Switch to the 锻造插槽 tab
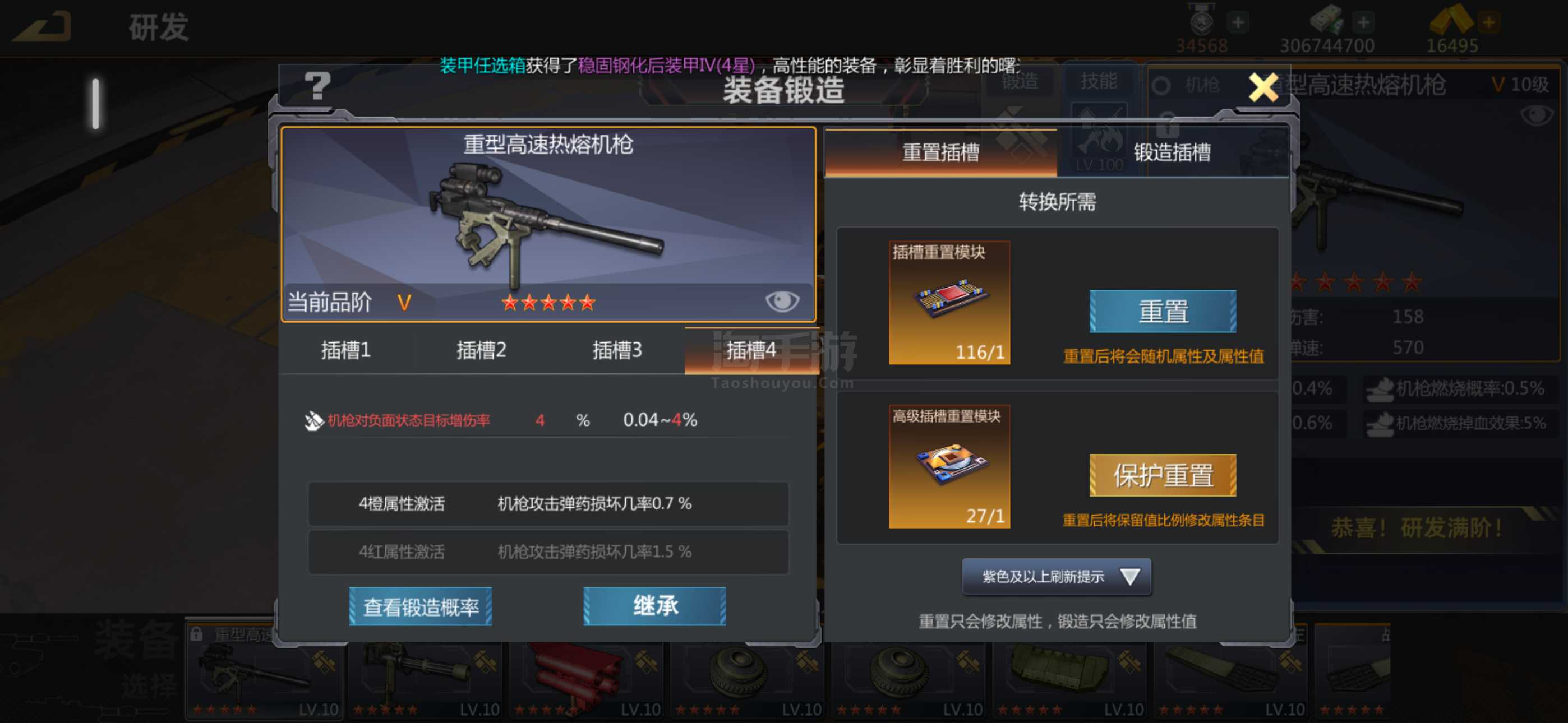The width and height of the screenshot is (1568, 723). [x=1172, y=152]
